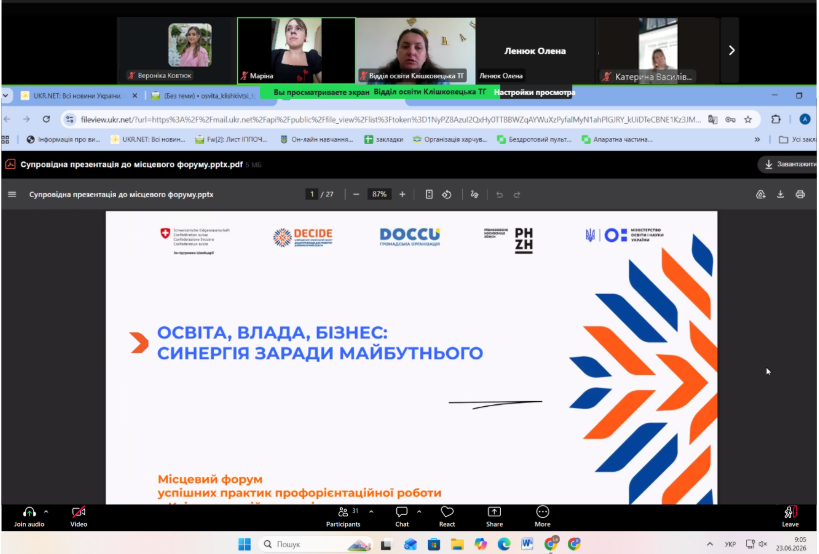Viewport: 819px width, 554px height.
Task: Expand hidden bookmarks with double chevron
Action: [757, 139]
